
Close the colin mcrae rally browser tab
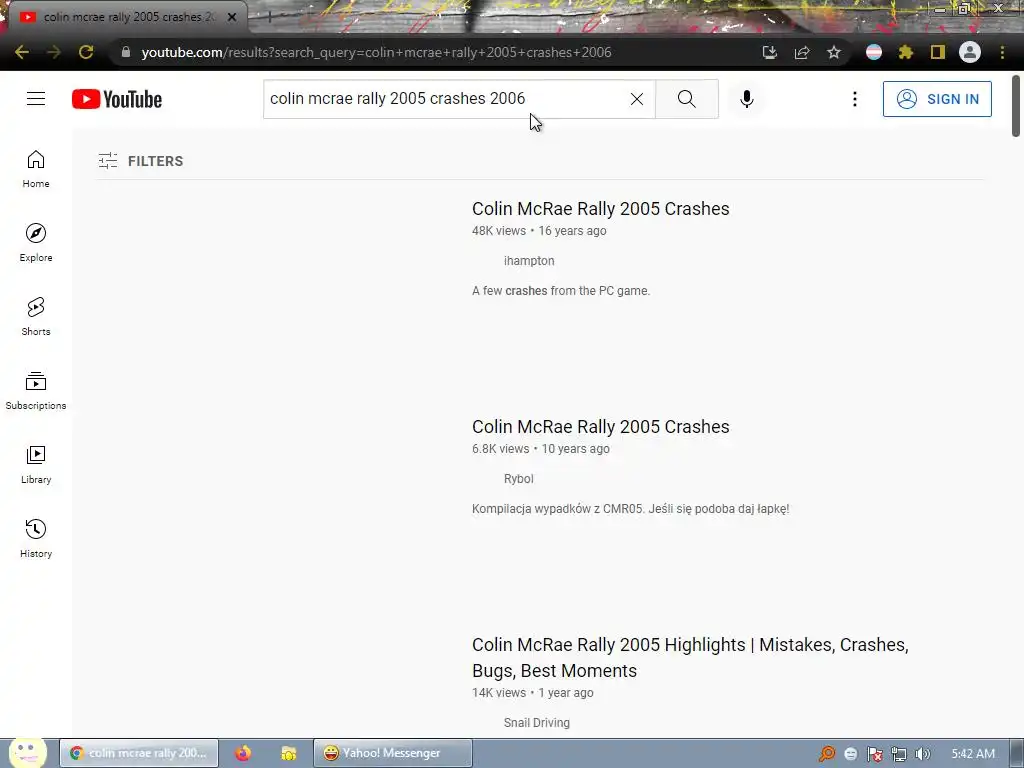click(x=232, y=17)
